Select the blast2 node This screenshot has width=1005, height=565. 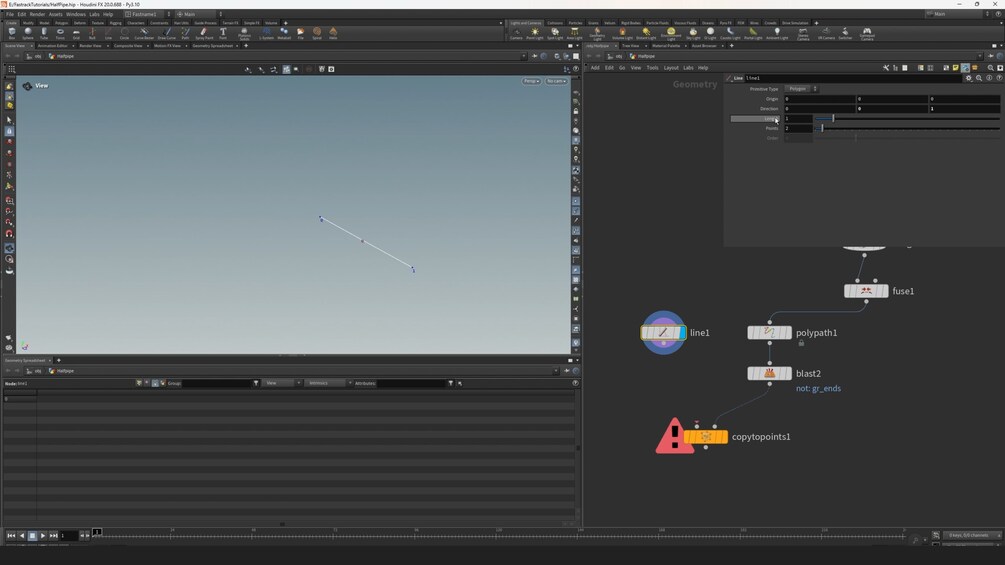769,373
